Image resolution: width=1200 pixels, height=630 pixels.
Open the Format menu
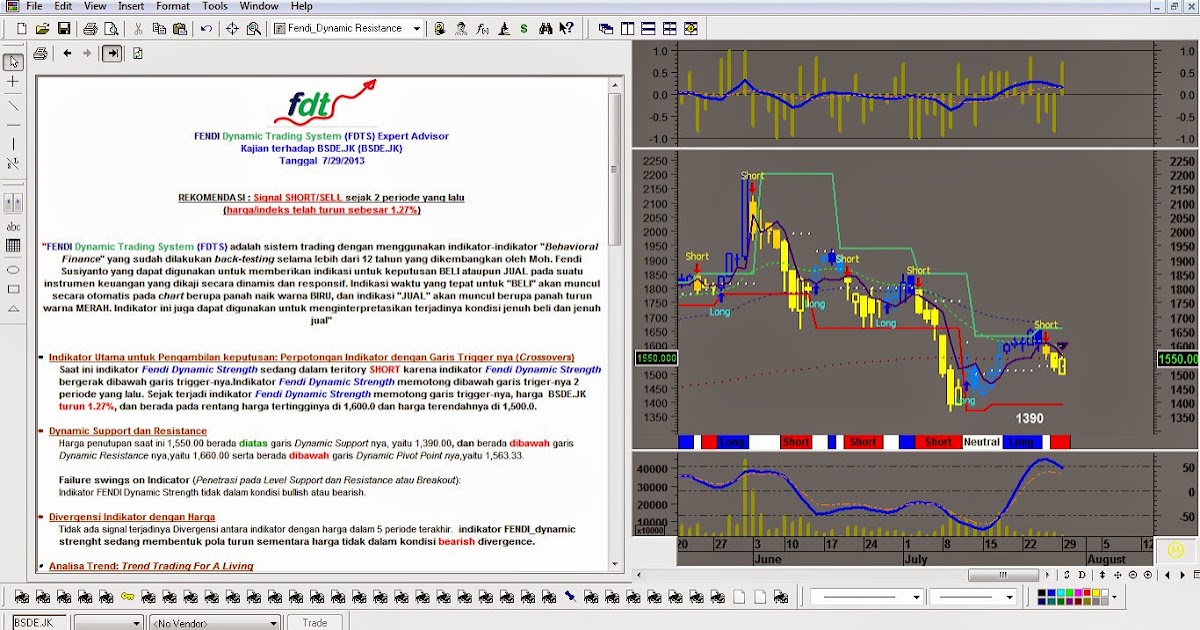pyautogui.click(x=172, y=6)
